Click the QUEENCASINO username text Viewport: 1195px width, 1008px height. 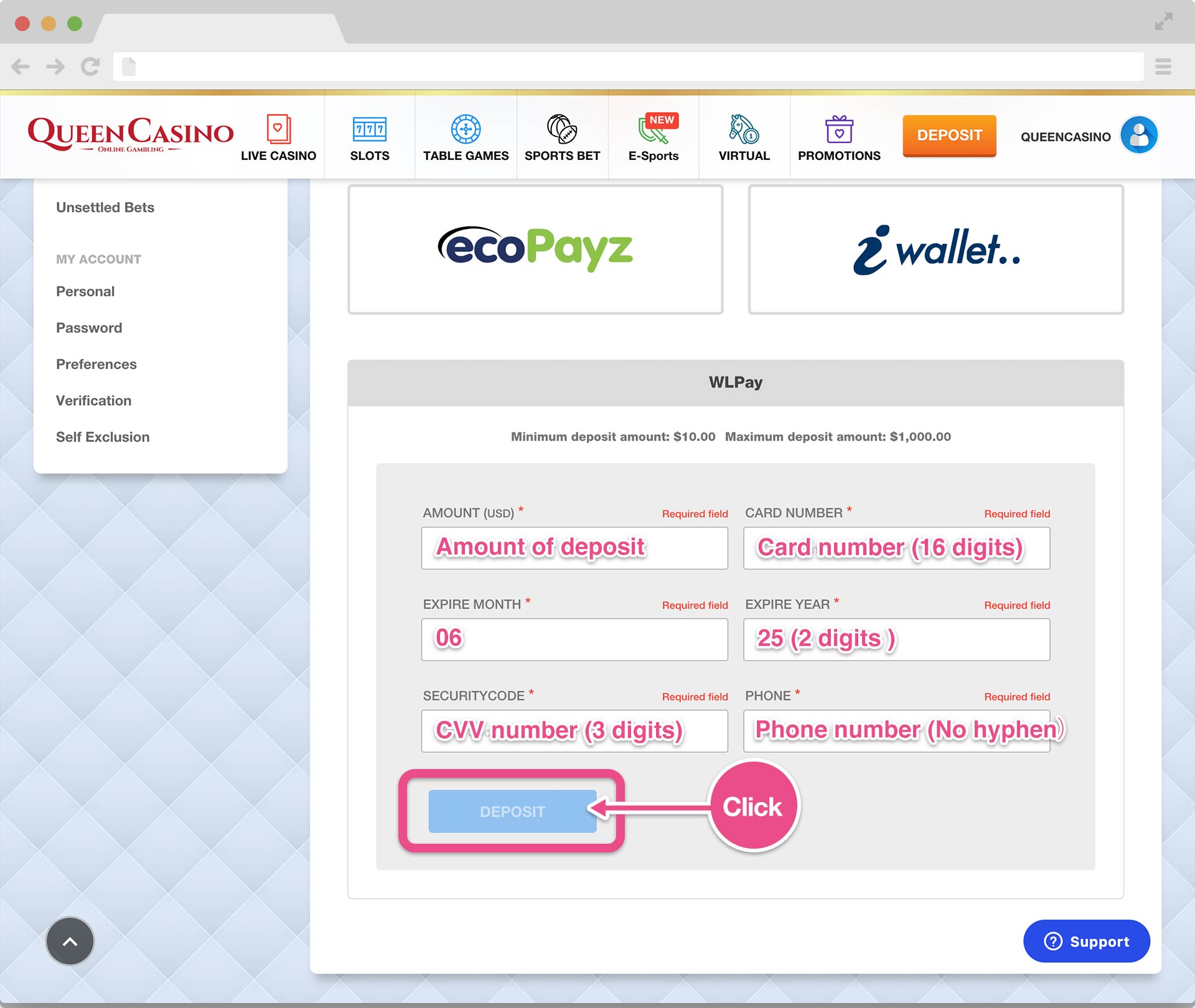point(1066,137)
